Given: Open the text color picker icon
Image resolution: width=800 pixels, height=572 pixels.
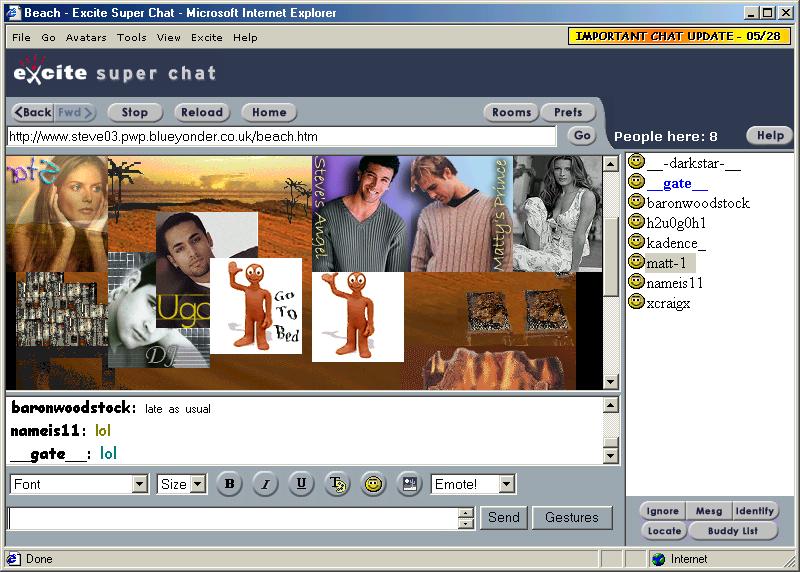Looking at the screenshot, I should [337, 484].
